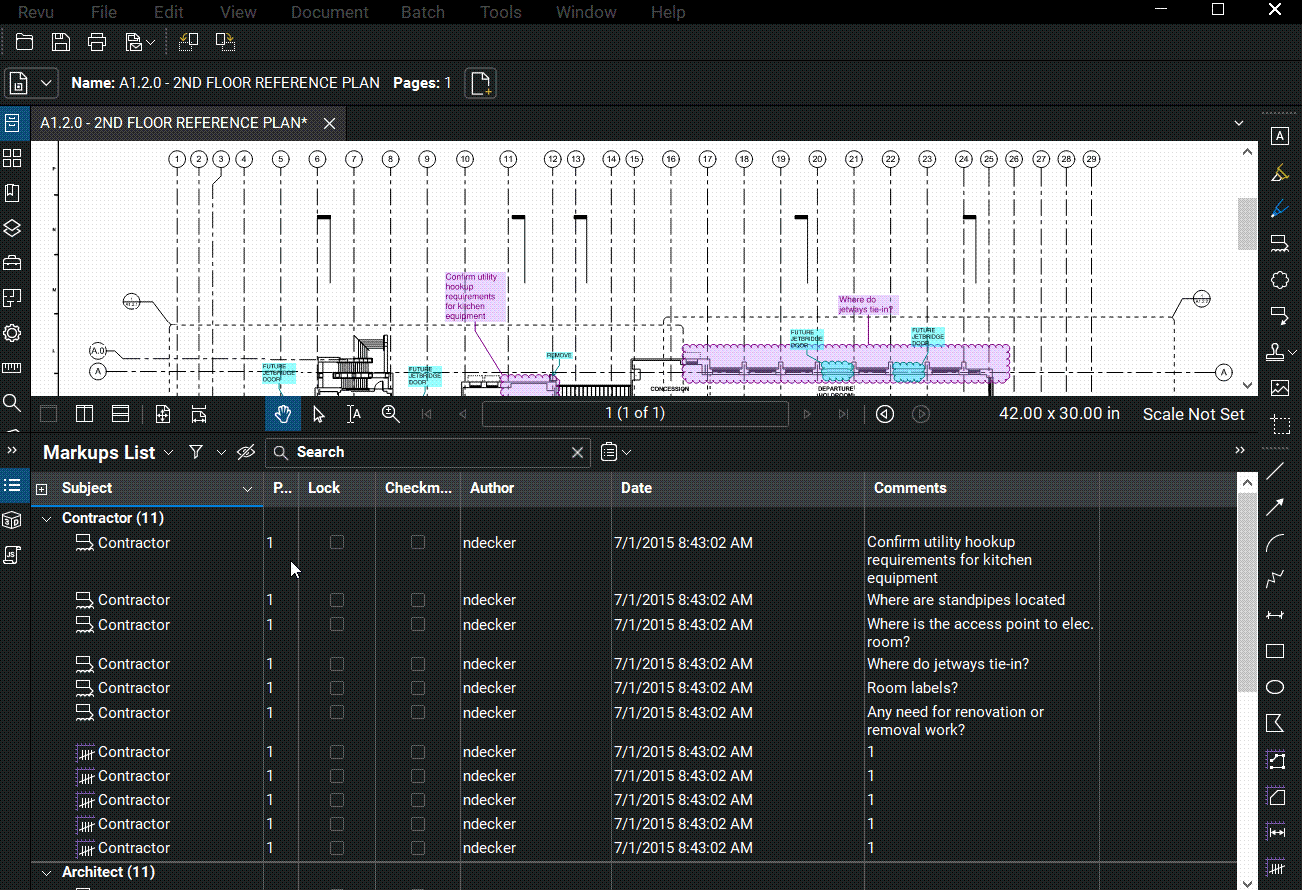Activate the Select Text tool
Image resolution: width=1302 pixels, height=890 pixels.
click(354, 414)
